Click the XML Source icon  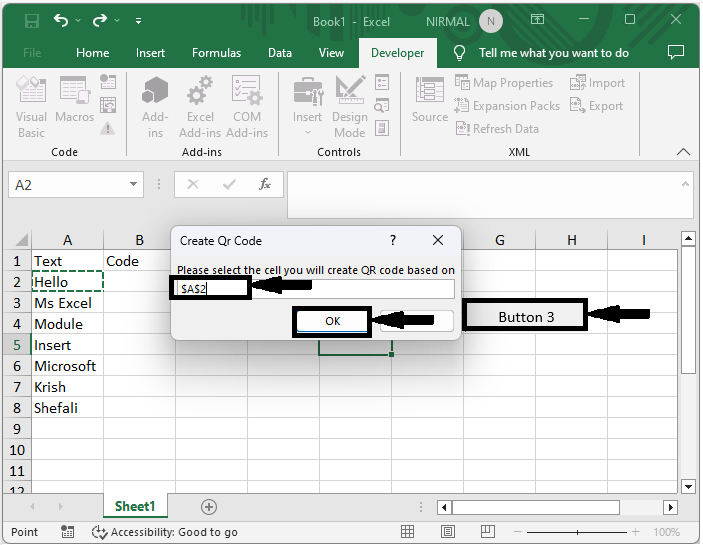click(430, 100)
